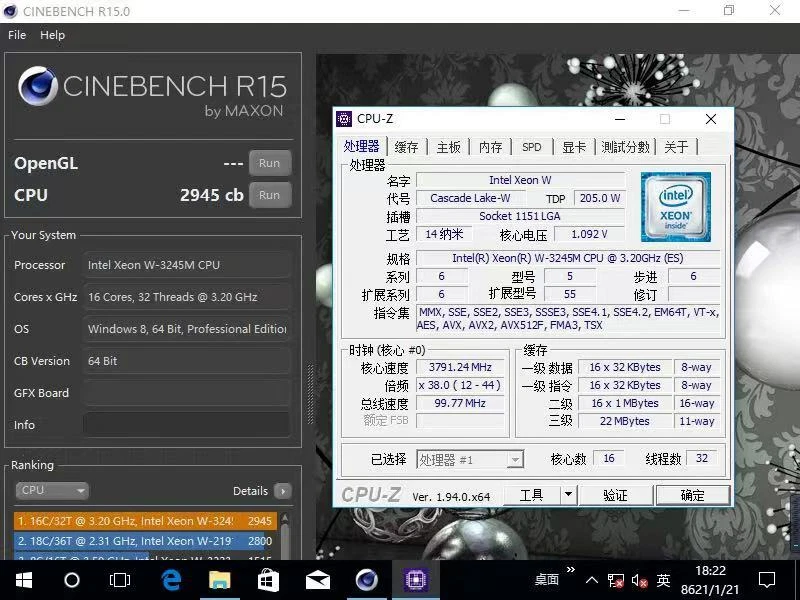Screen dimensions: 800x600
Task: Click Details in the Ranking section
Action: pyautogui.click(x=251, y=490)
